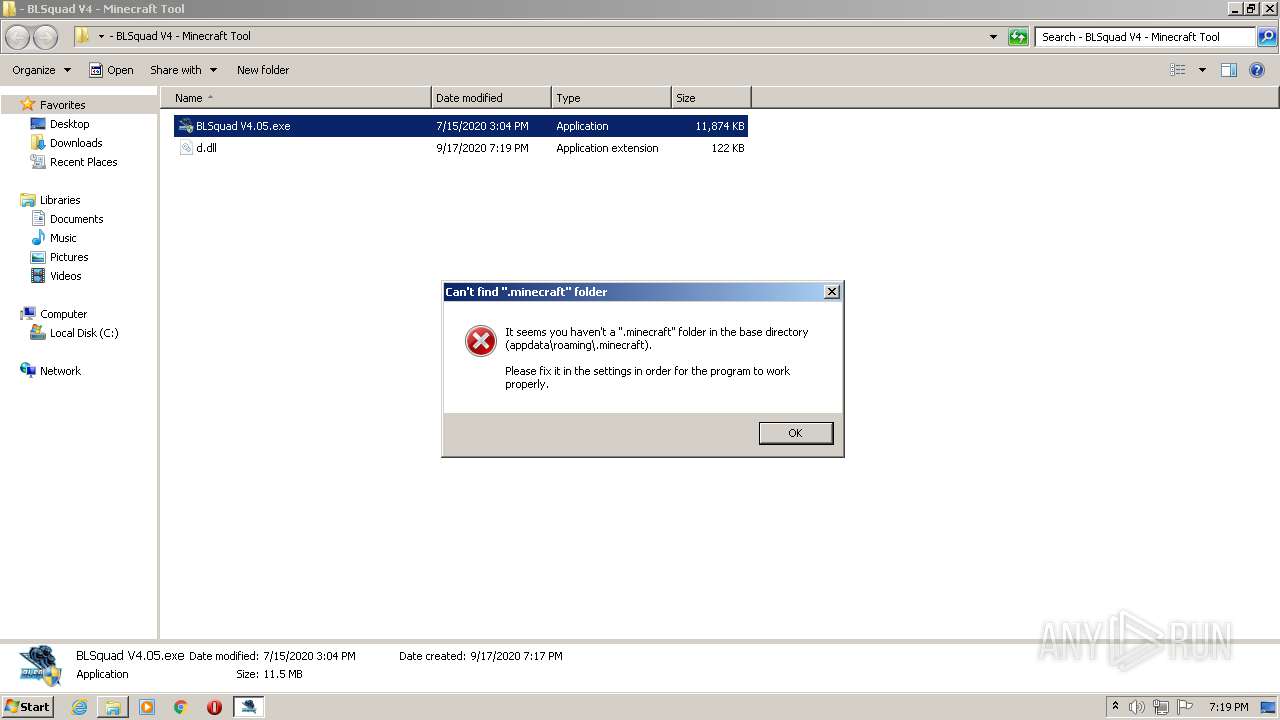Open the Share with menu
Viewport: 1280px width, 720px height.
(183, 70)
